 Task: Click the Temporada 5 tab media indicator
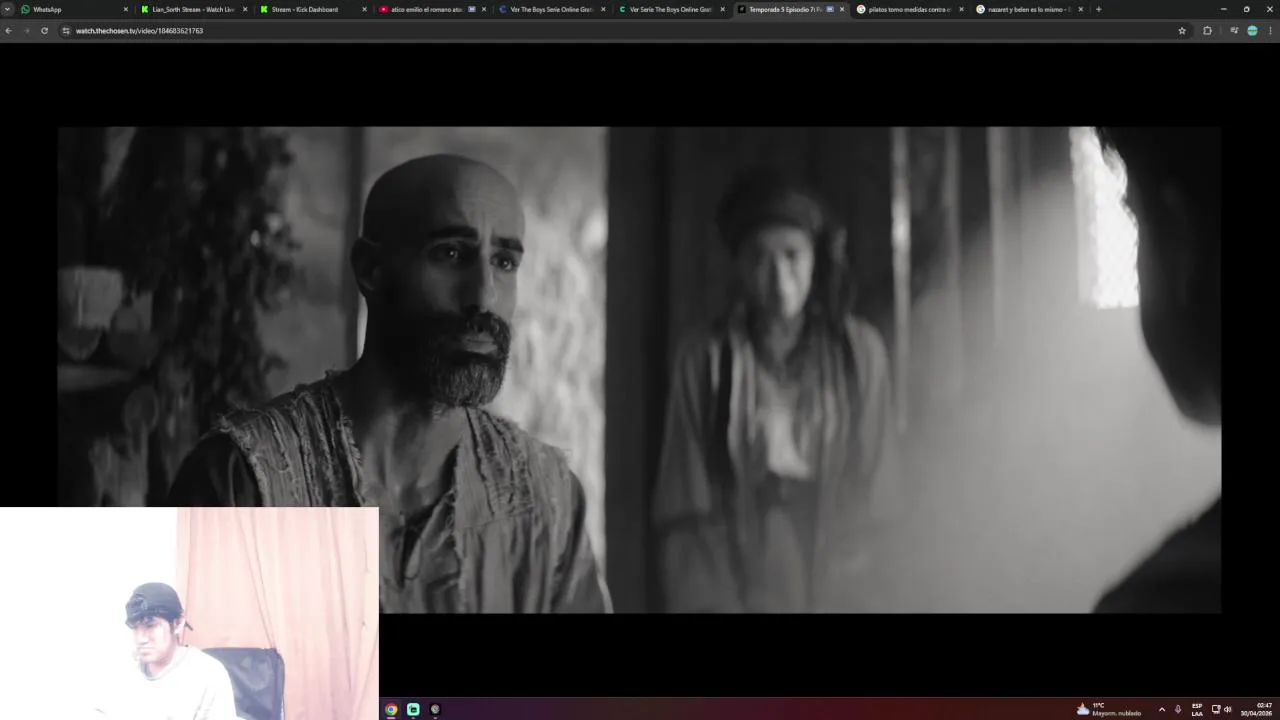(830, 9)
